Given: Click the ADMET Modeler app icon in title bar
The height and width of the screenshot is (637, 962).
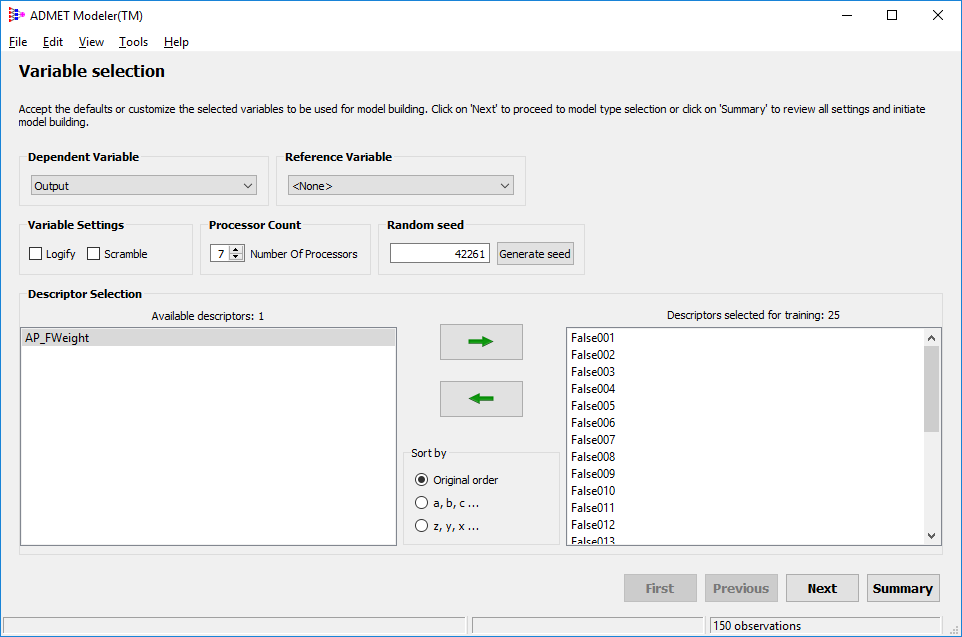Looking at the screenshot, I should click(x=17, y=15).
